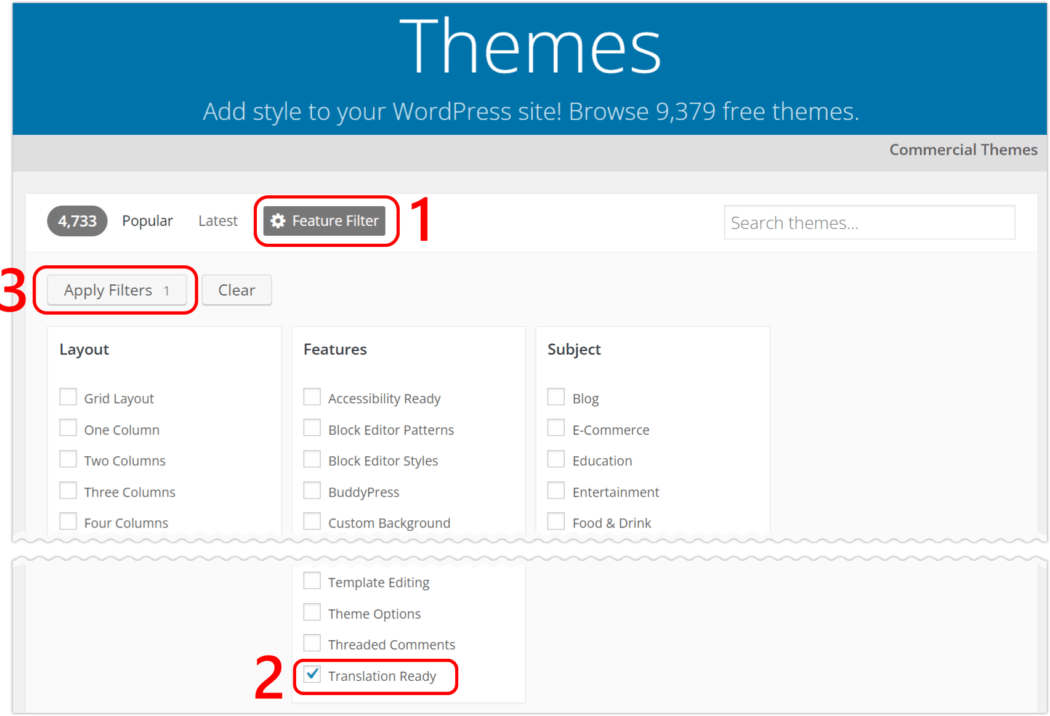The height and width of the screenshot is (716, 1050).
Task: Switch to the Popular themes tab
Action: (x=147, y=221)
